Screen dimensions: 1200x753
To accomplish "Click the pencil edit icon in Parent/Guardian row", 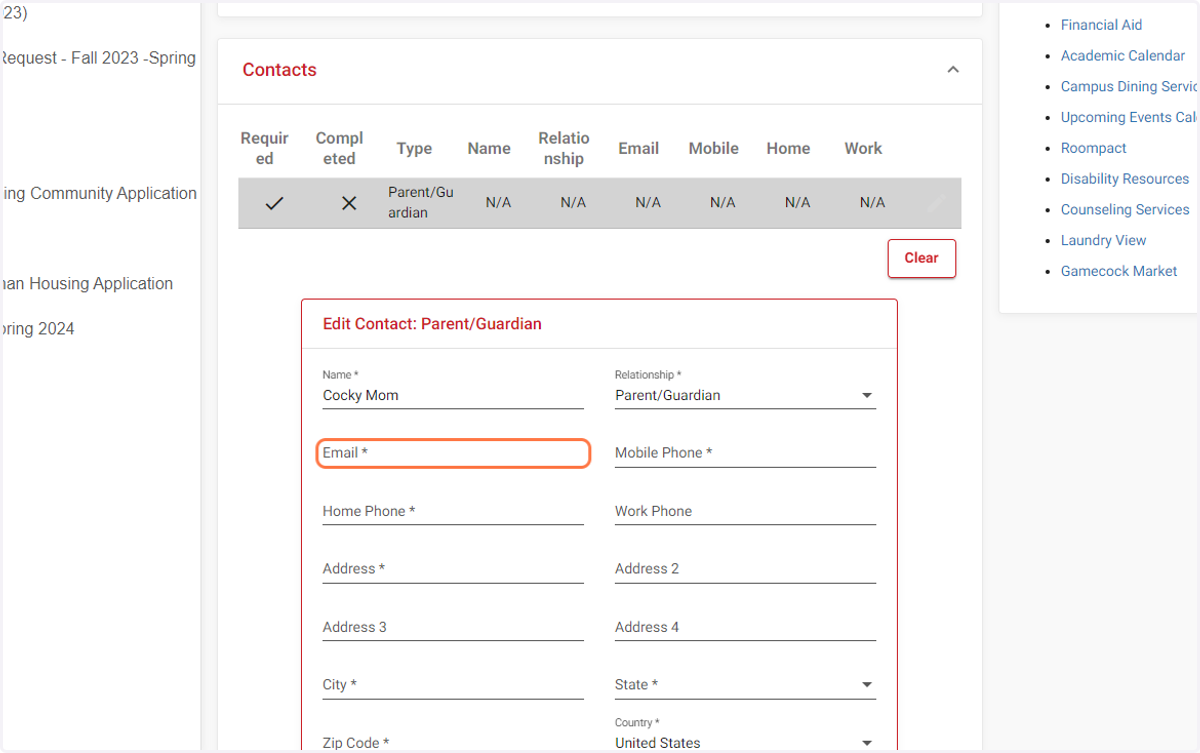I will [936, 203].
